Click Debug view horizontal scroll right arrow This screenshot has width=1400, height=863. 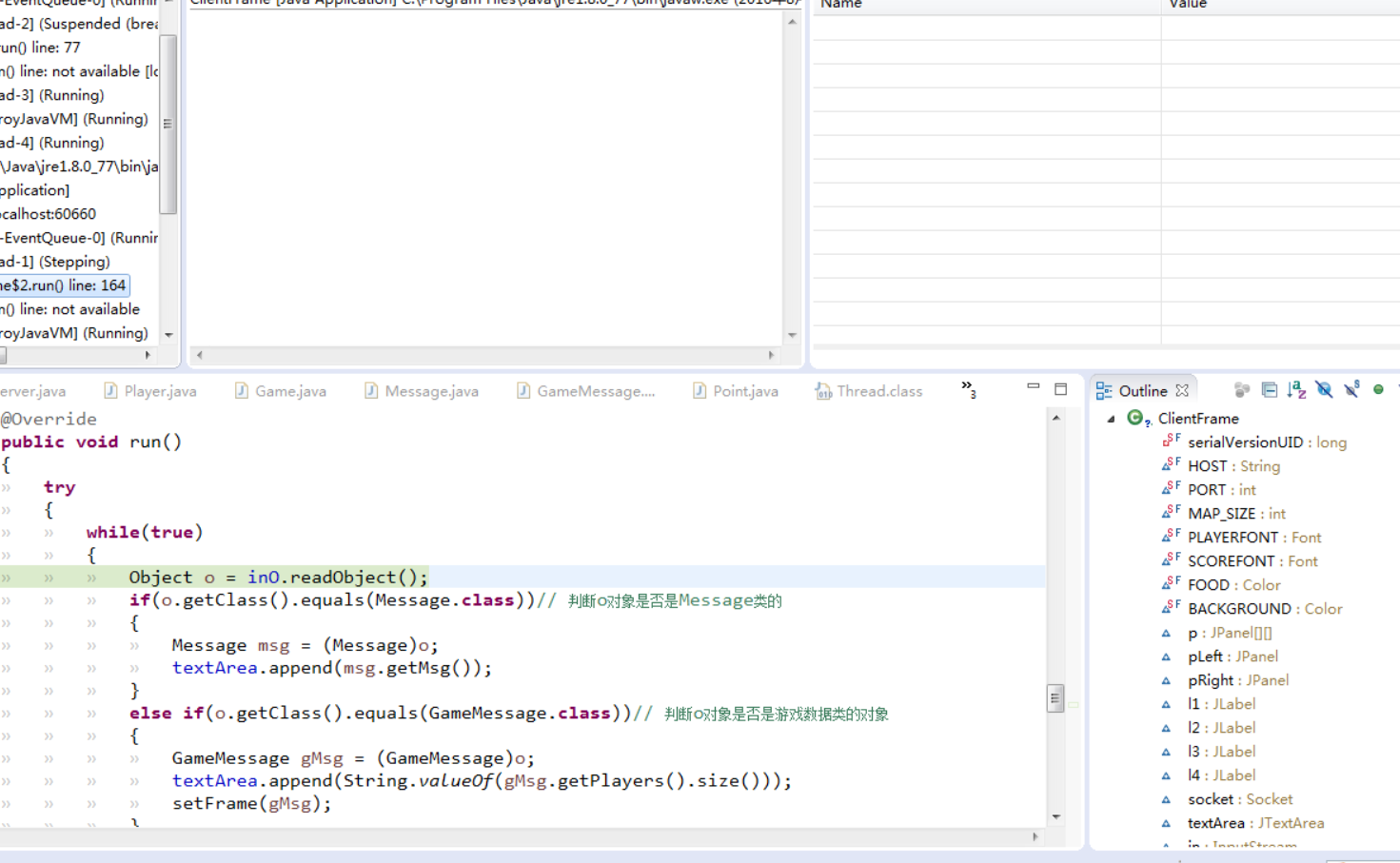(148, 355)
